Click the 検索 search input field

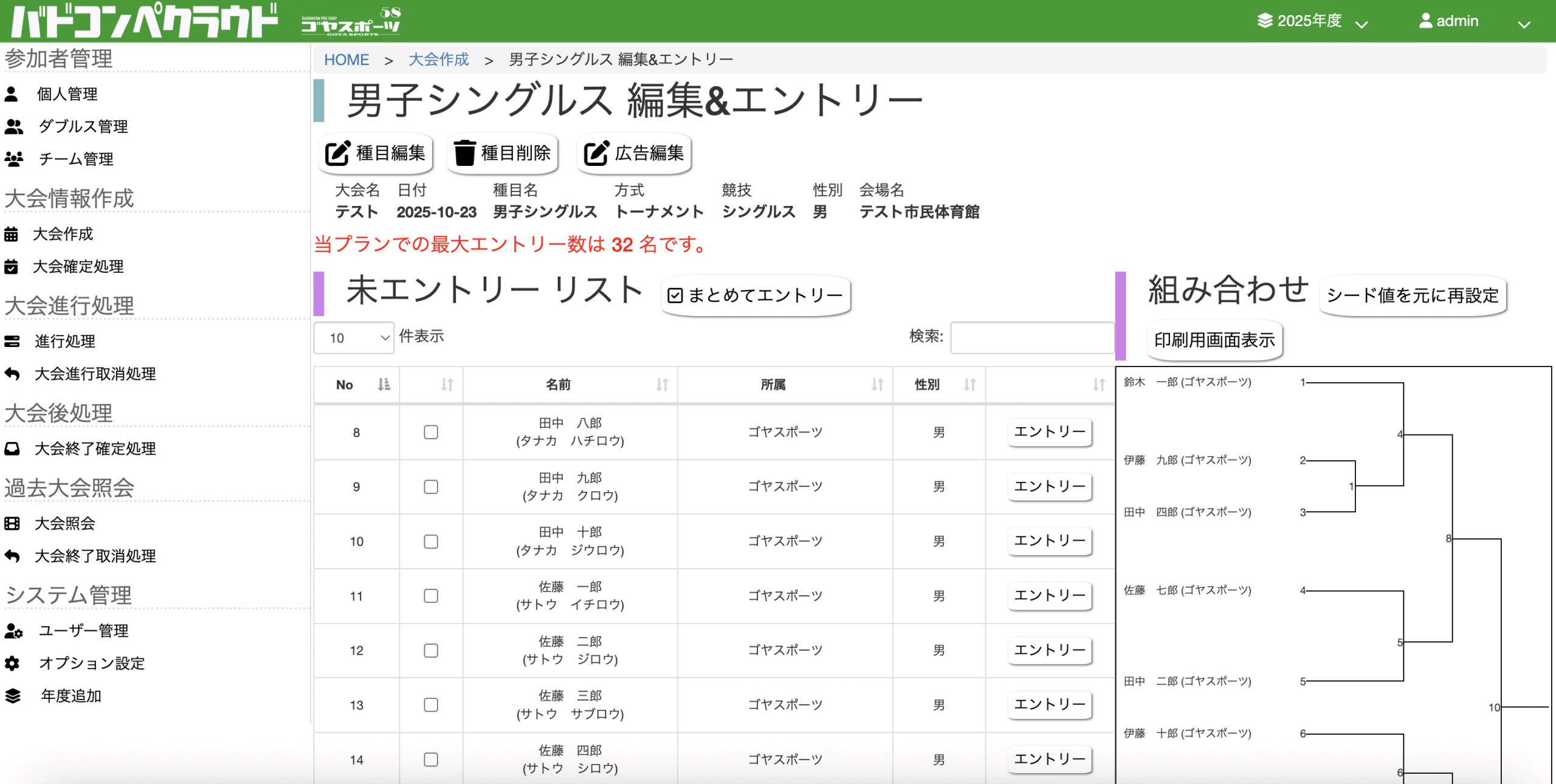click(1031, 337)
